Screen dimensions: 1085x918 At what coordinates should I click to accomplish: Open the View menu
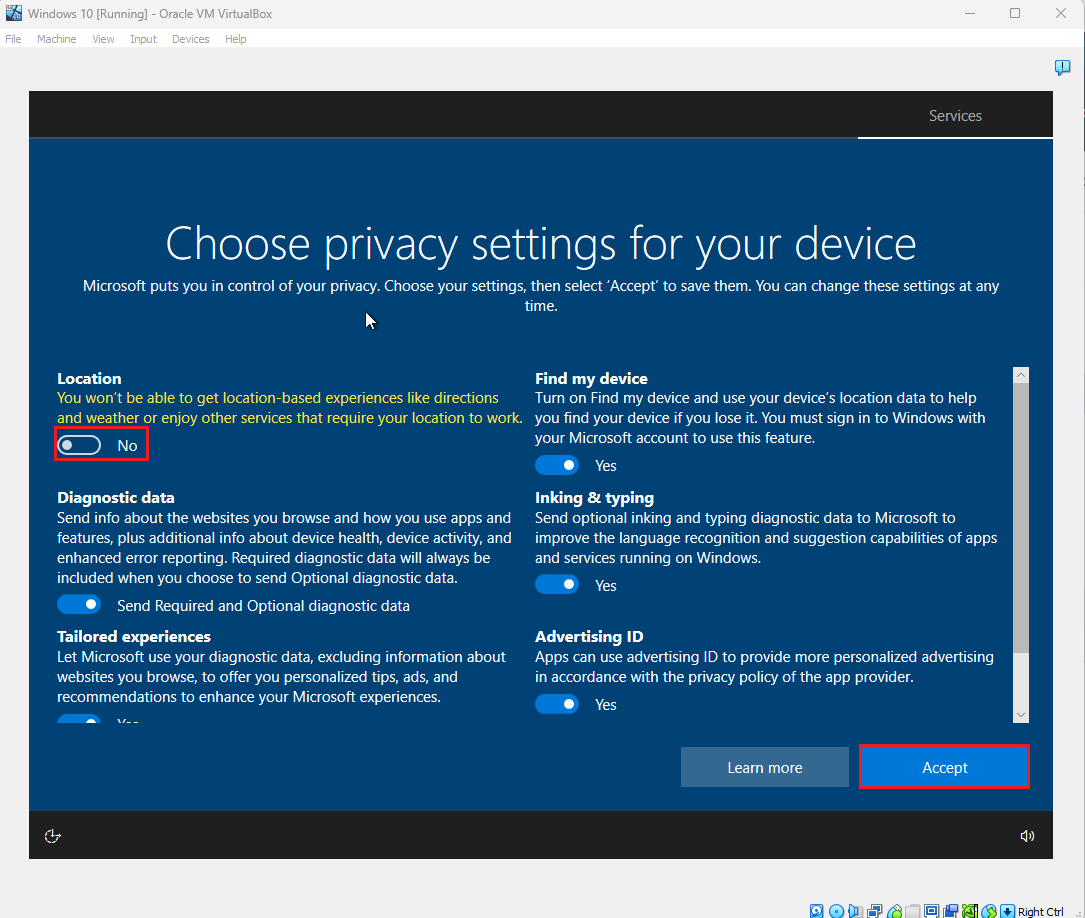103,39
